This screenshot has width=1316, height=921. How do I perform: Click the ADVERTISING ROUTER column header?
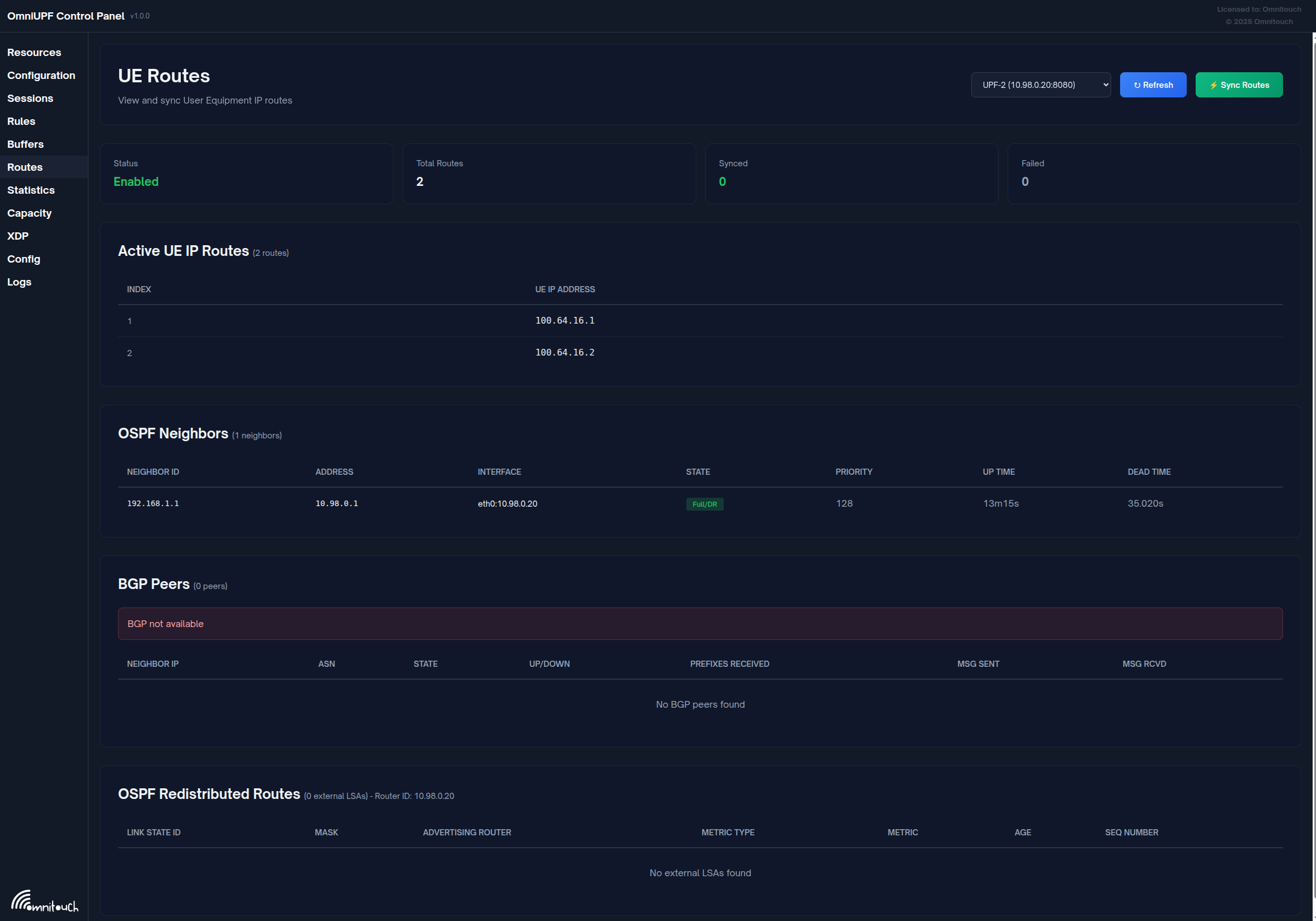(466, 832)
